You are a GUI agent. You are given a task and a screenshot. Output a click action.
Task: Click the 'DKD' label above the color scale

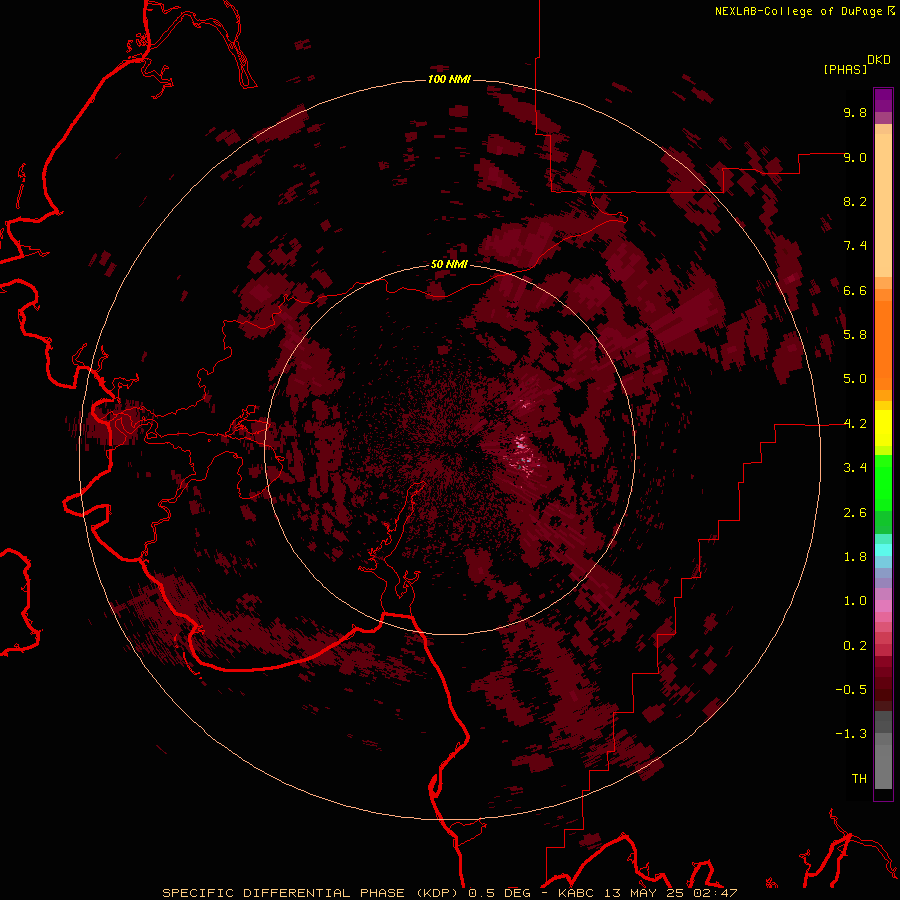click(879, 60)
